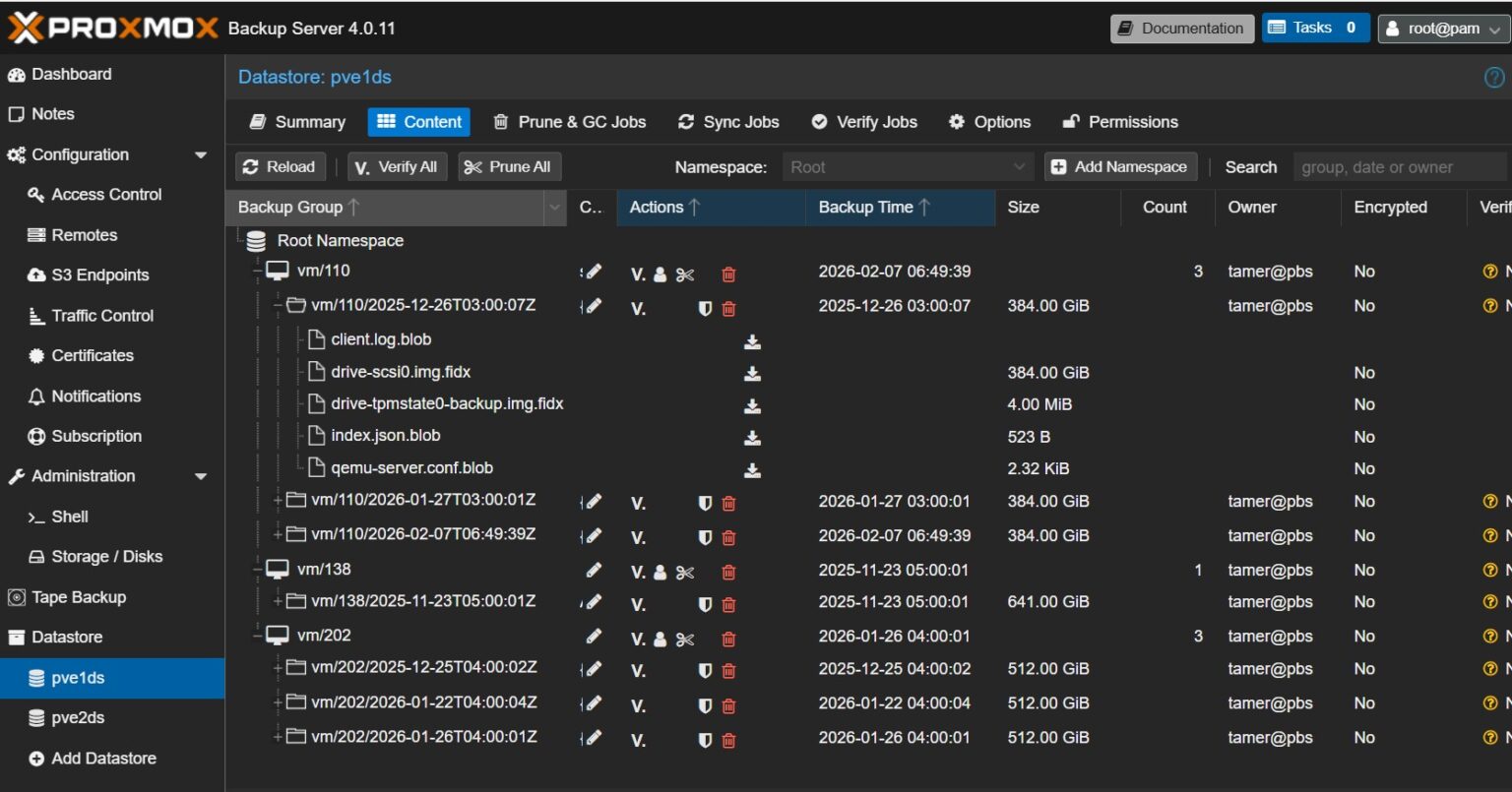This screenshot has width=1512, height=792.
Task: Open the Tasks list
Action: click(1316, 28)
